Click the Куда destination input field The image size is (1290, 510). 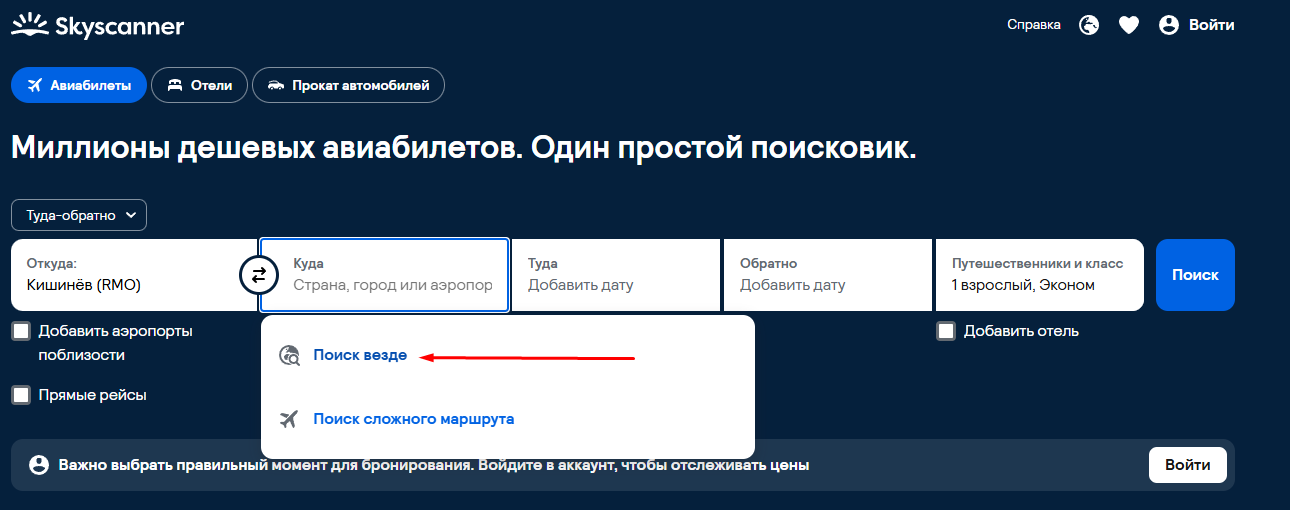(392, 285)
